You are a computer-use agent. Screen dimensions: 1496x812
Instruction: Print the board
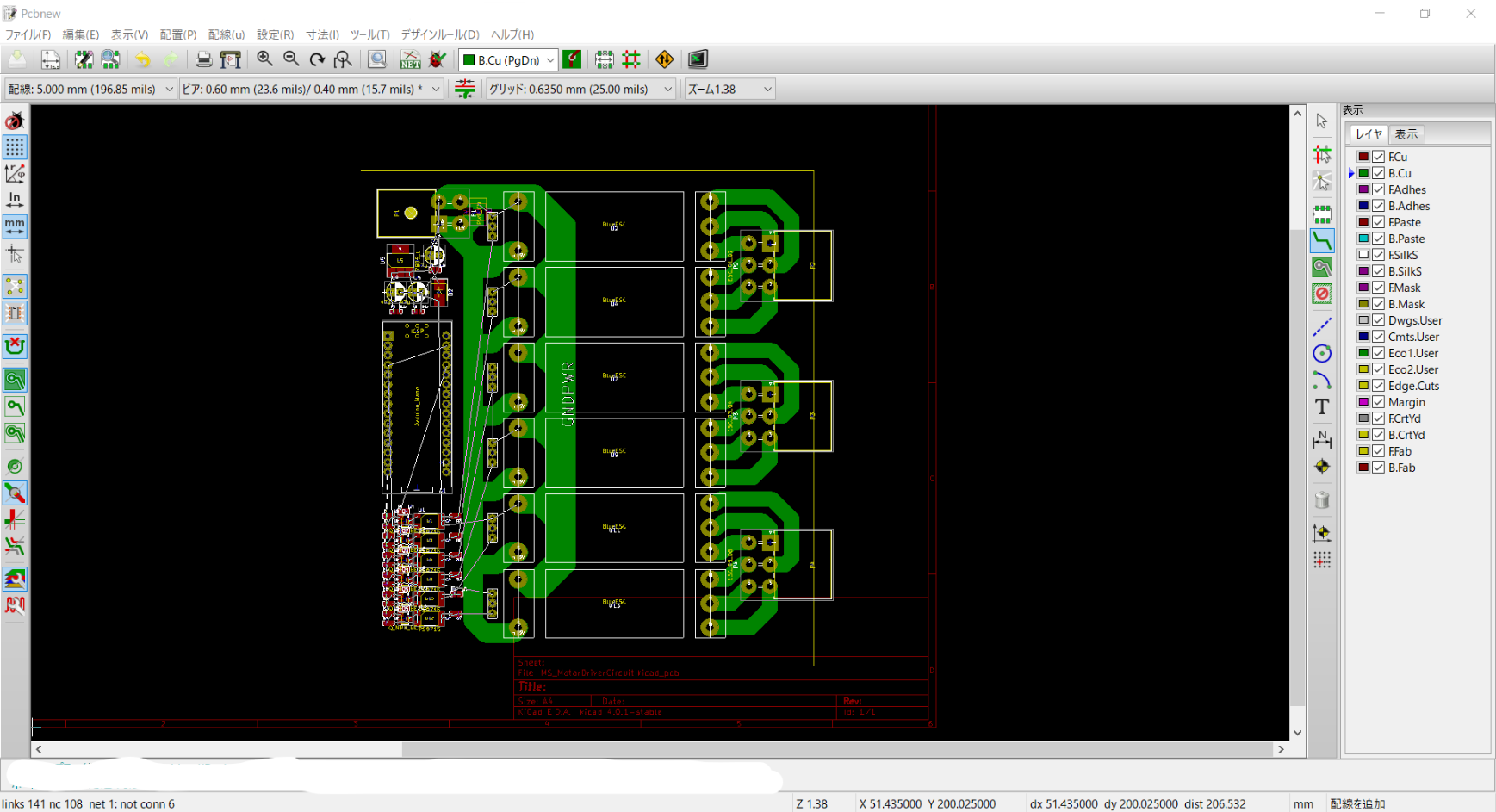(203, 59)
